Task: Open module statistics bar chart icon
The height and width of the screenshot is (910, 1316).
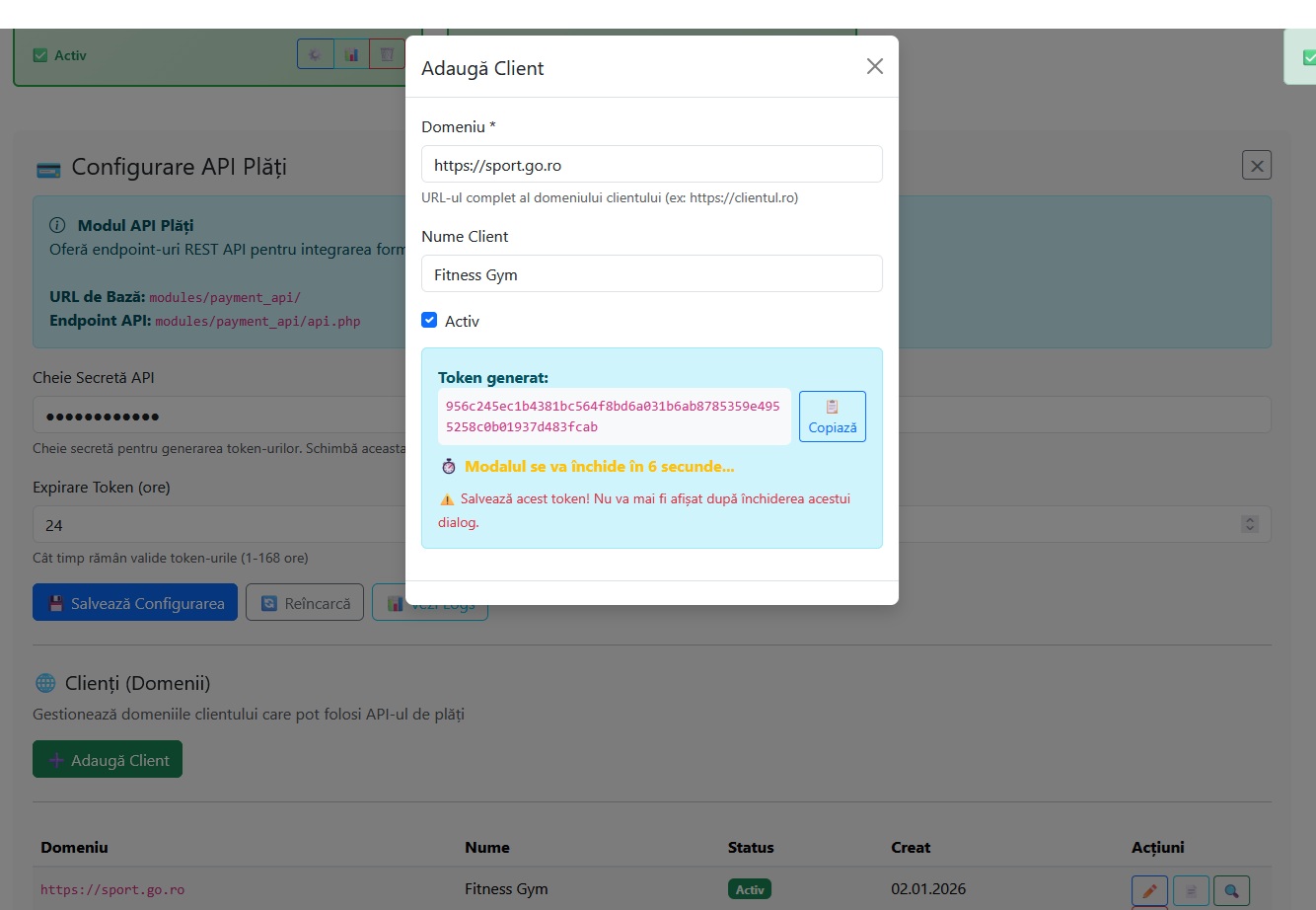Action: tap(351, 55)
